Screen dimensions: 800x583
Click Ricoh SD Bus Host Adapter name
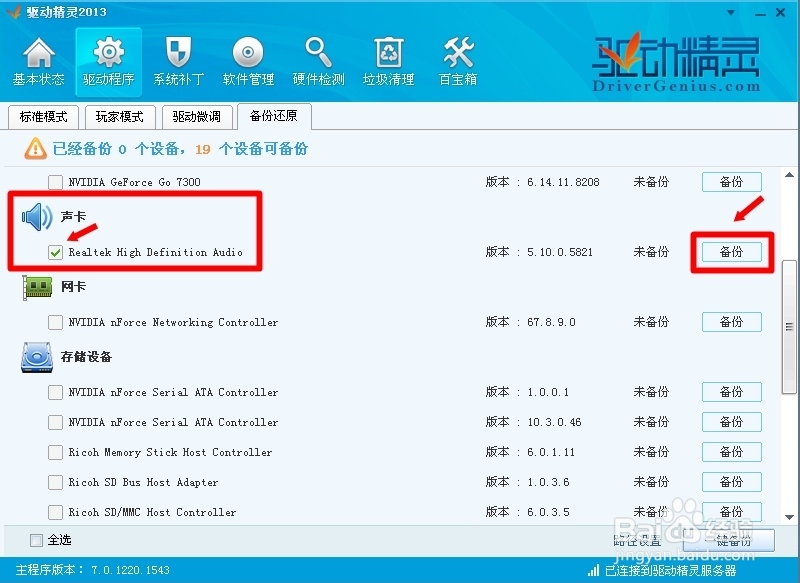tap(143, 483)
